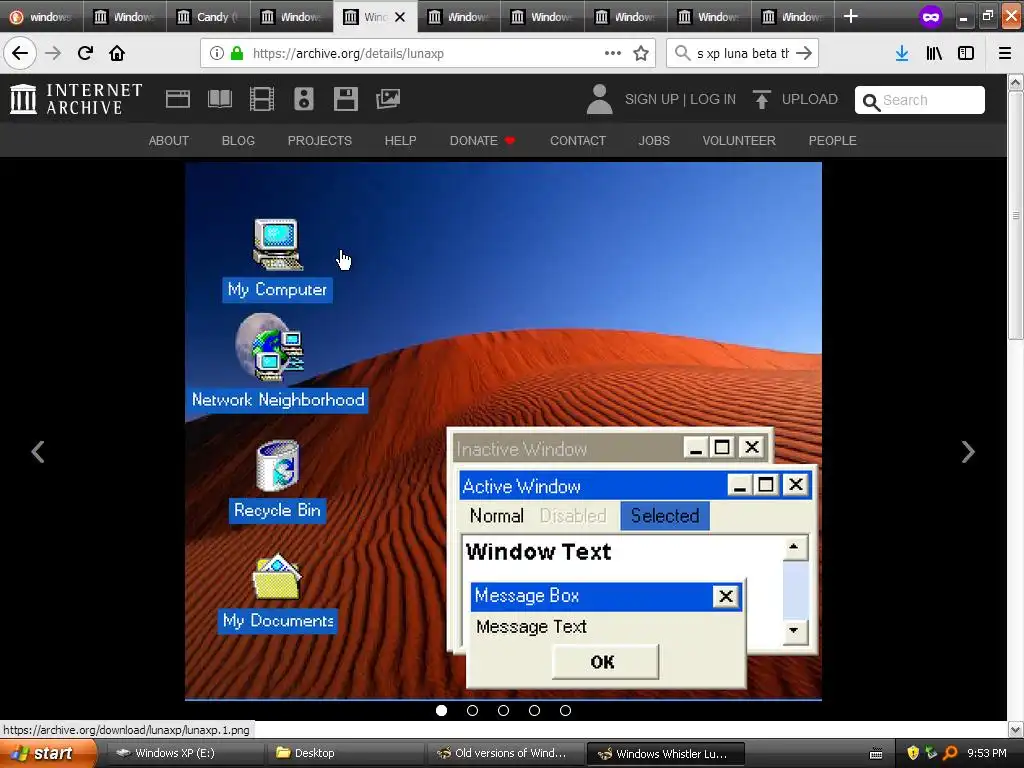Open page actions three-dot menu

tap(613, 53)
